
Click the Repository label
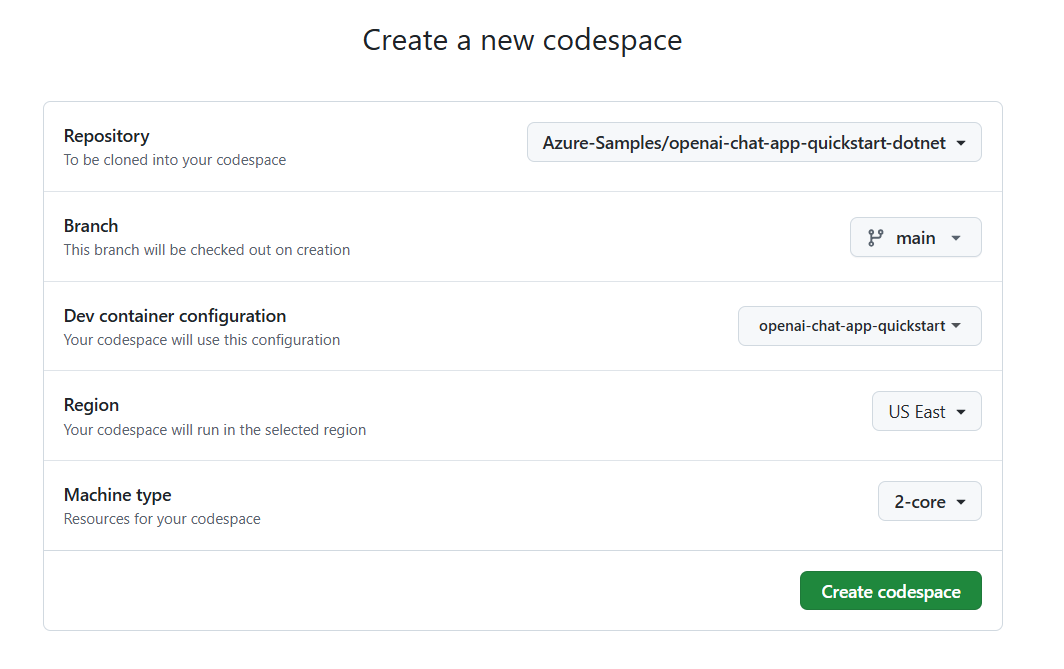pyautogui.click(x=106, y=136)
